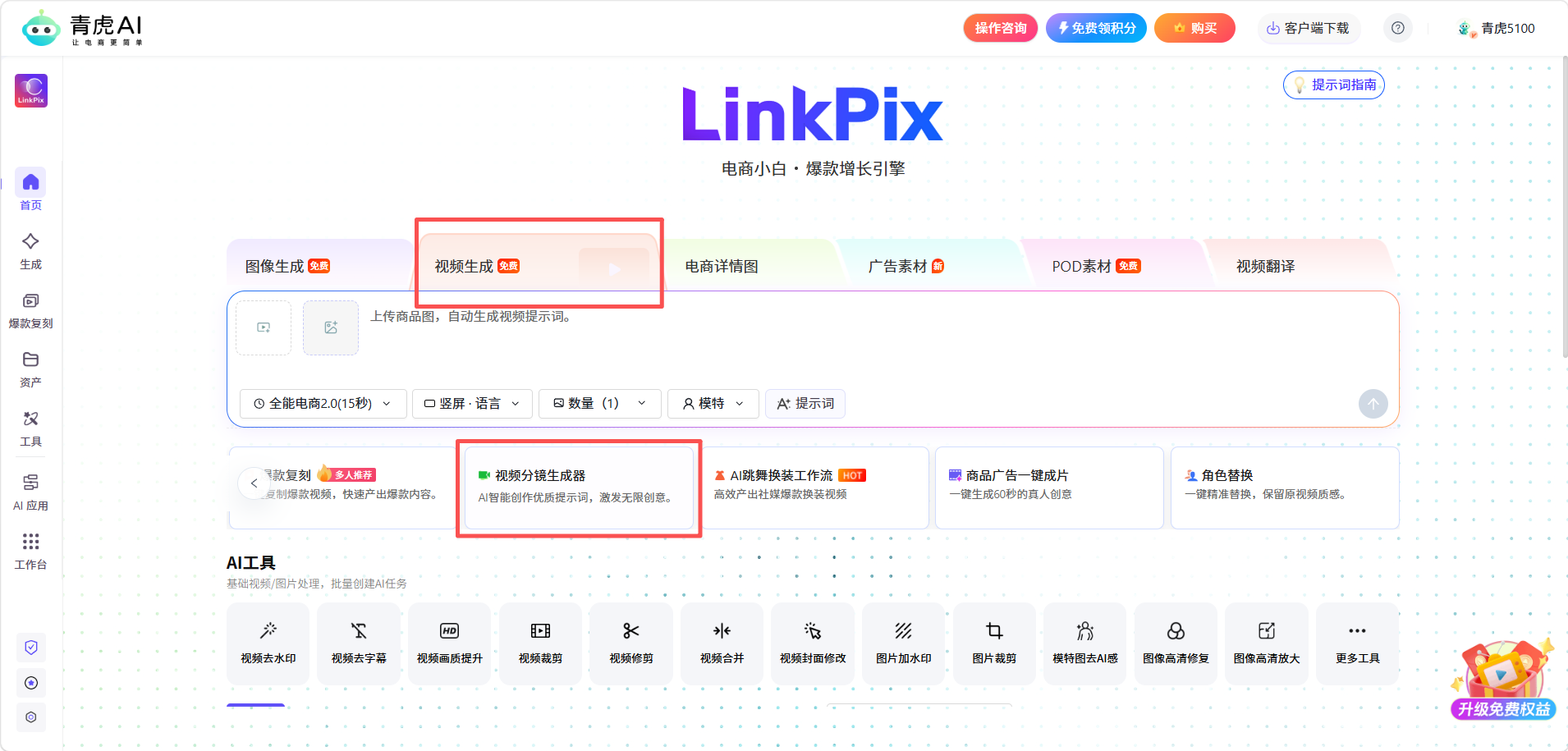1568x751 pixels.
Task: Open 视频裁剪 tool
Action: 540,643
